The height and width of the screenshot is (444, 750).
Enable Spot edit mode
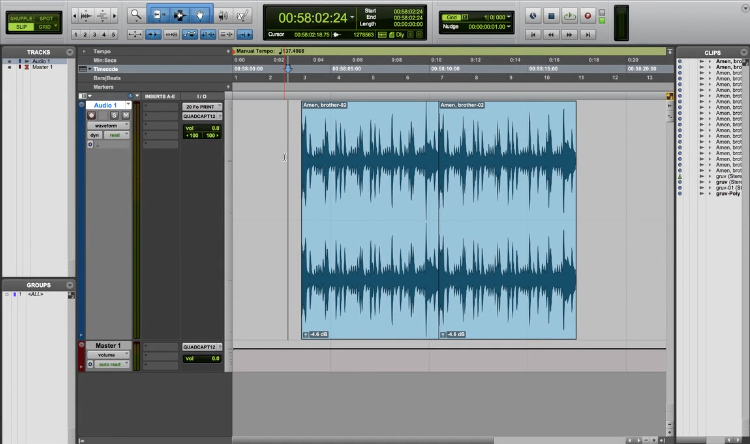coord(46,18)
